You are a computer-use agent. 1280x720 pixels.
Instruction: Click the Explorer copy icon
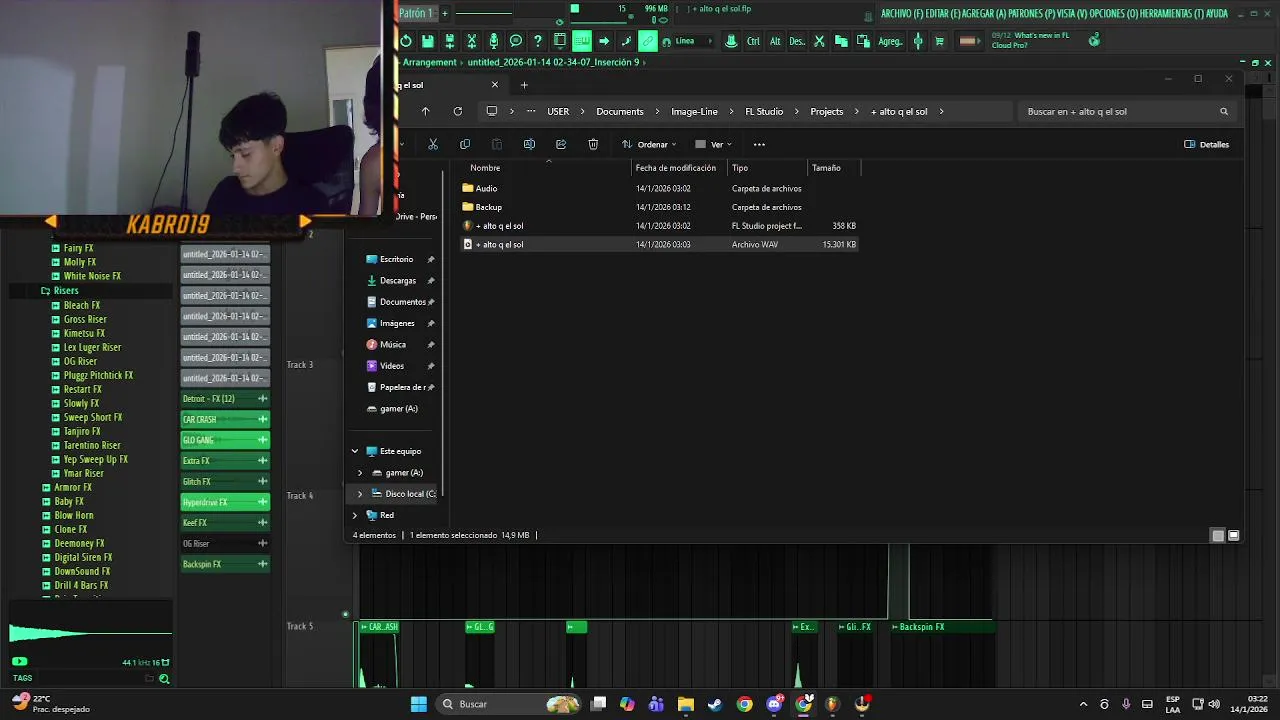pyautogui.click(x=465, y=144)
